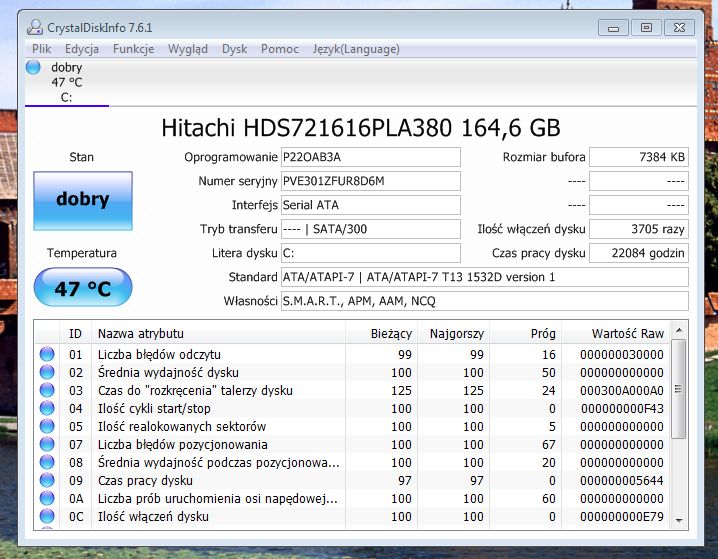Click the CrystalDiskInfo title bar app icon
718x559 pixels.
coord(35,27)
